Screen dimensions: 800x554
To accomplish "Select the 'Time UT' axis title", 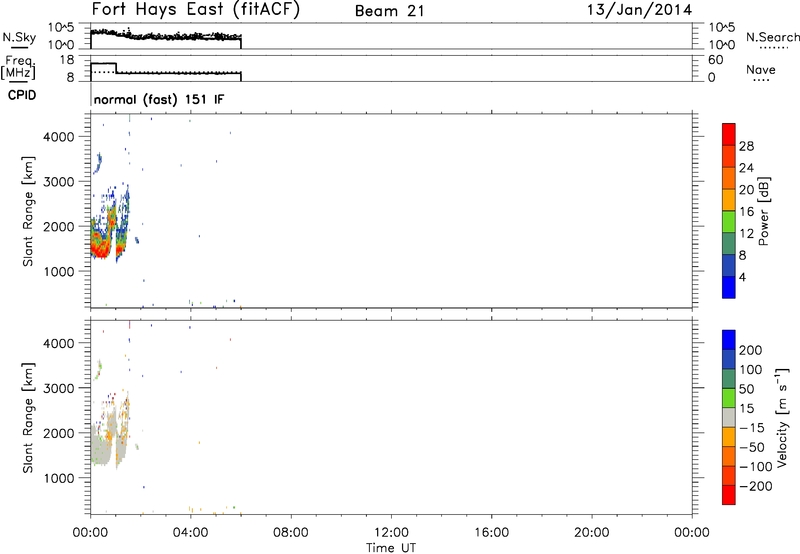I will (x=391, y=547).
